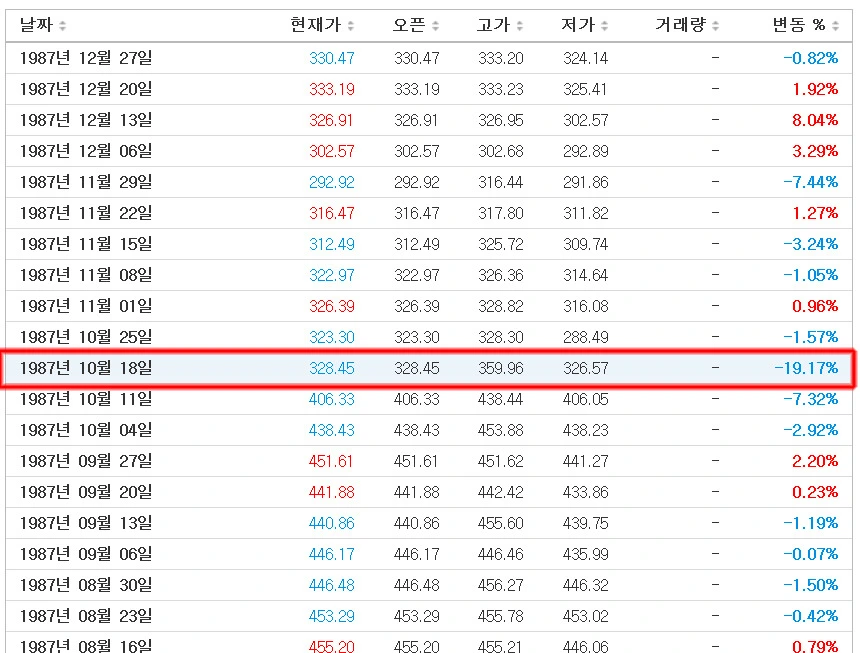The image size is (860, 653).
Task: Click the -7.32% change value
Action: point(811,399)
